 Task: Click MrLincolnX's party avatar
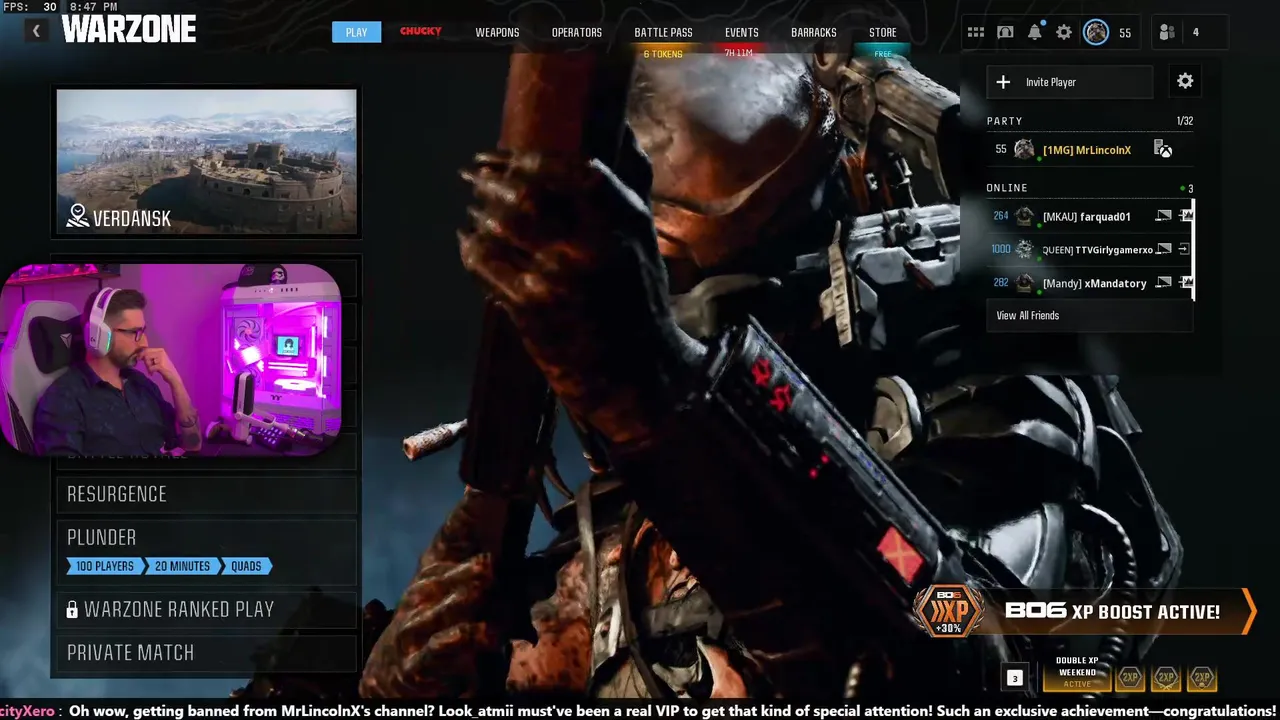point(1024,150)
